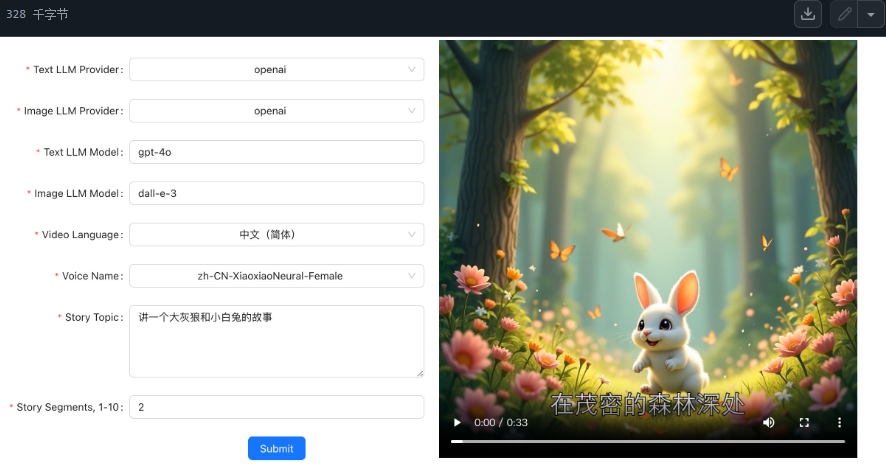Open the dropdown arrow beside the edit icon
Viewport: 886px width, 473px height.
pos(871,14)
